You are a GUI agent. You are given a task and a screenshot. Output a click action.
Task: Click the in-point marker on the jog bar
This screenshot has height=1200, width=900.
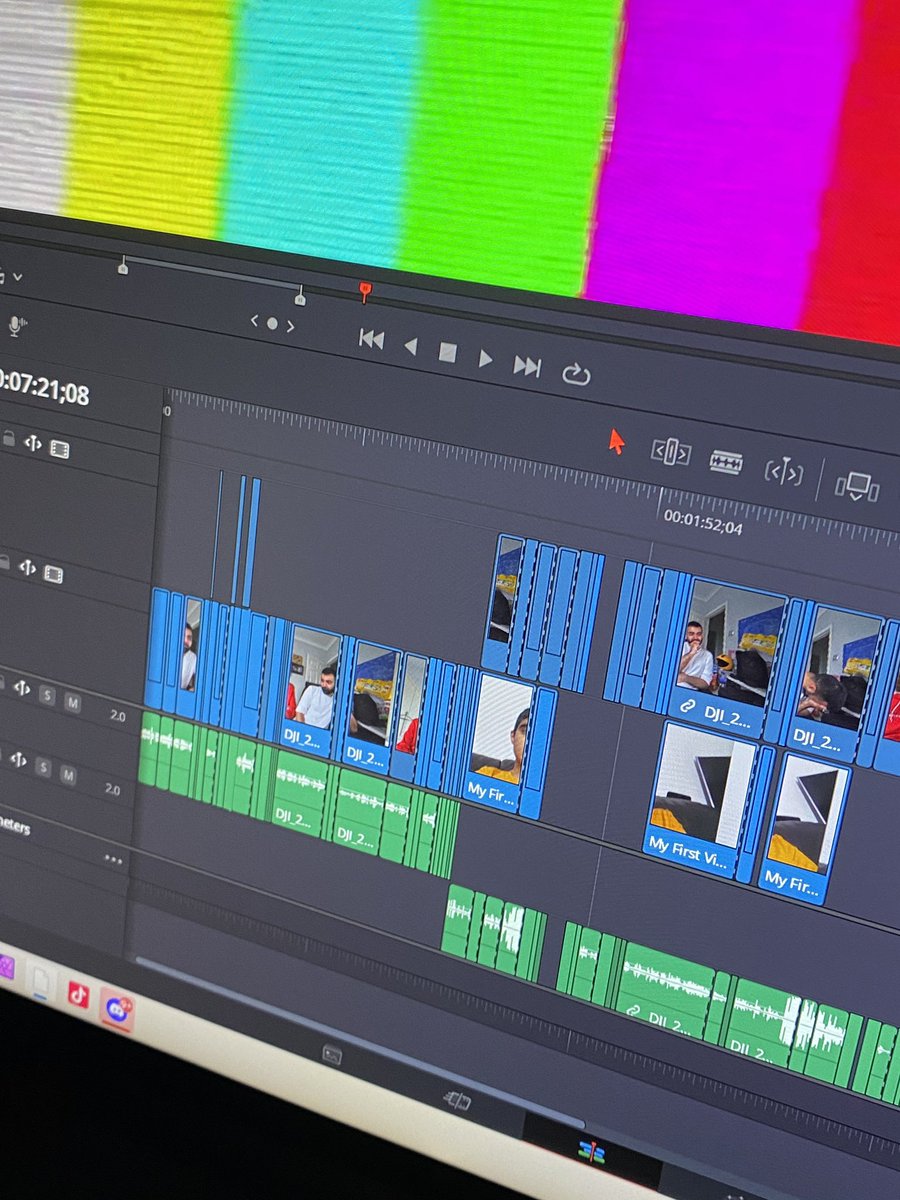(x=123, y=265)
